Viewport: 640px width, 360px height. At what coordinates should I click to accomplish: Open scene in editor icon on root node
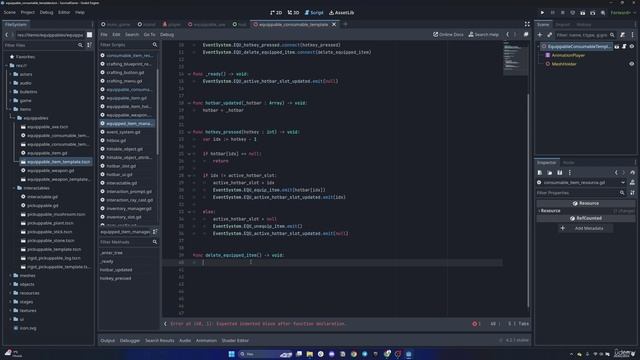(x=617, y=47)
